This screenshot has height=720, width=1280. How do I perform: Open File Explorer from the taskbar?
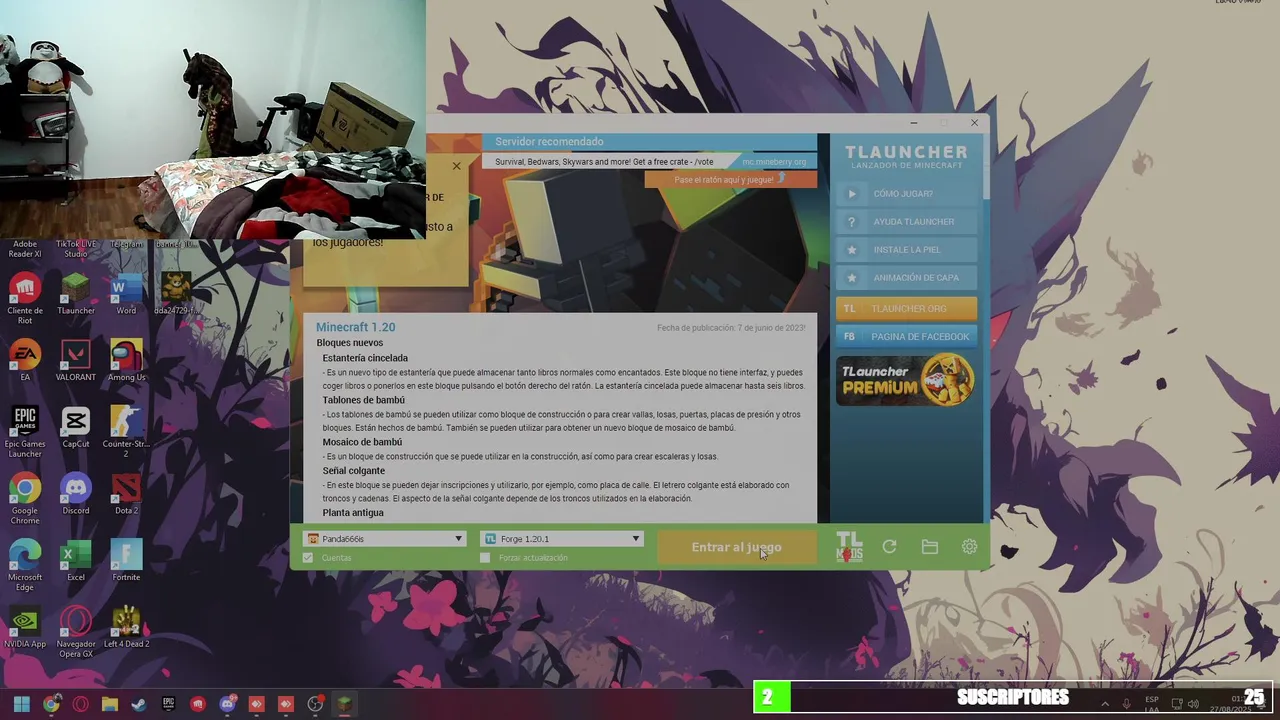pyautogui.click(x=110, y=704)
